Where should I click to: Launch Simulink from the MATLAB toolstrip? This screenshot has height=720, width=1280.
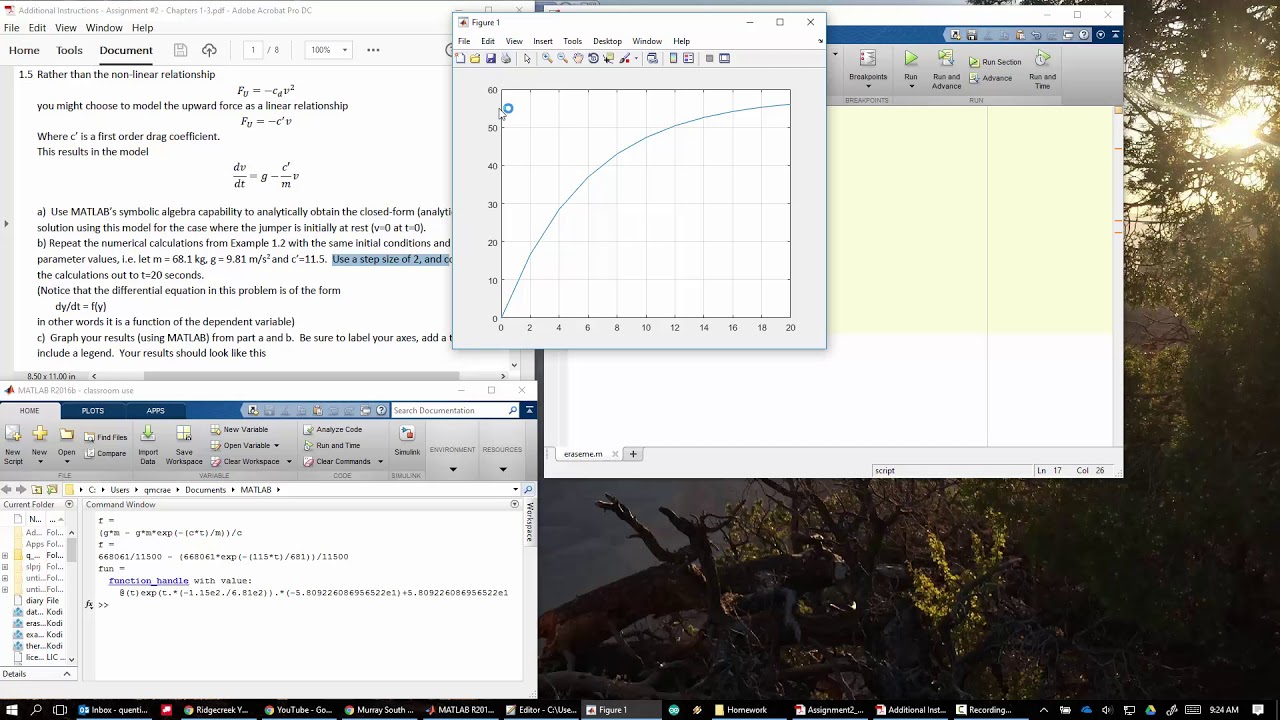click(x=407, y=441)
